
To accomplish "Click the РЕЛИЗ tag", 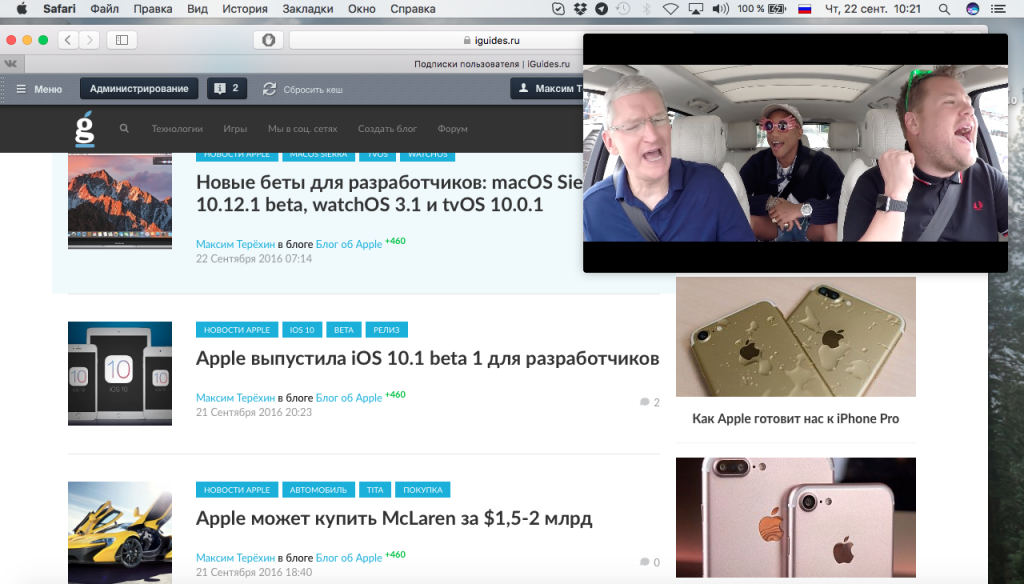I will [x=387, y=330].
